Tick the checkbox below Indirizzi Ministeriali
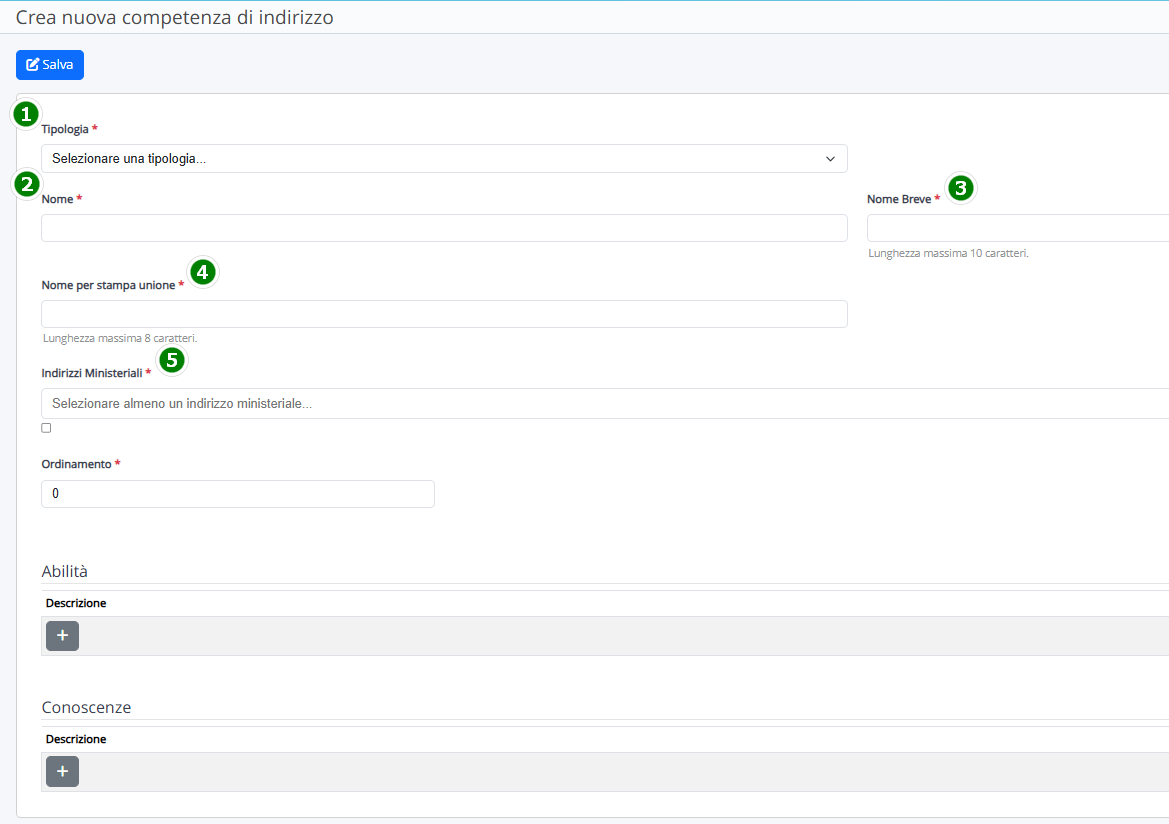The height and width of the screenshot is (824, 1169). pyautogui.click(x=46, y=428)
